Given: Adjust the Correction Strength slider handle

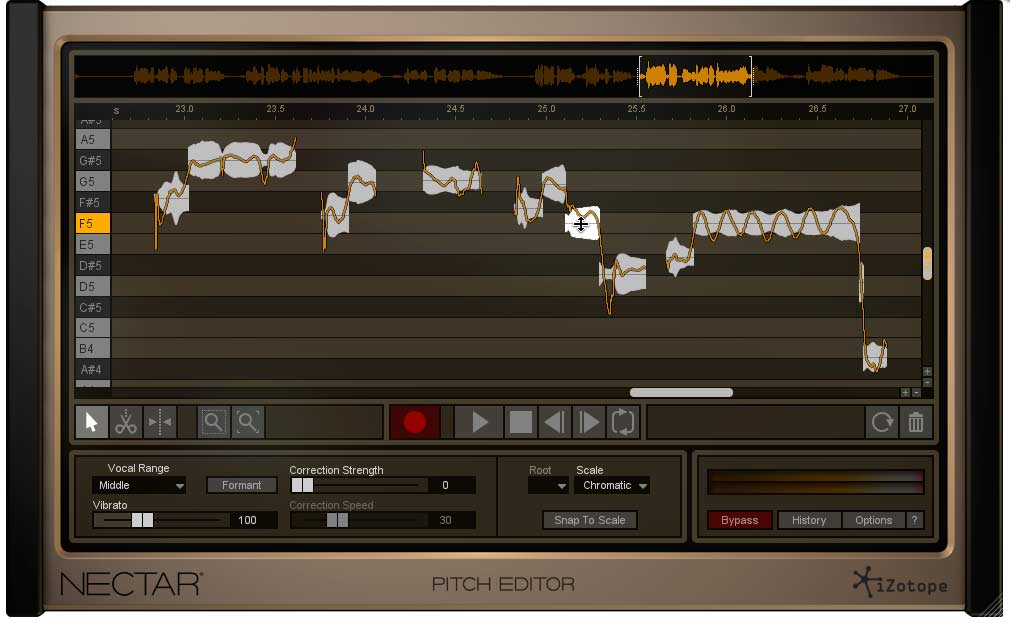Looking at the screenshot, I should tap(302, 485).
